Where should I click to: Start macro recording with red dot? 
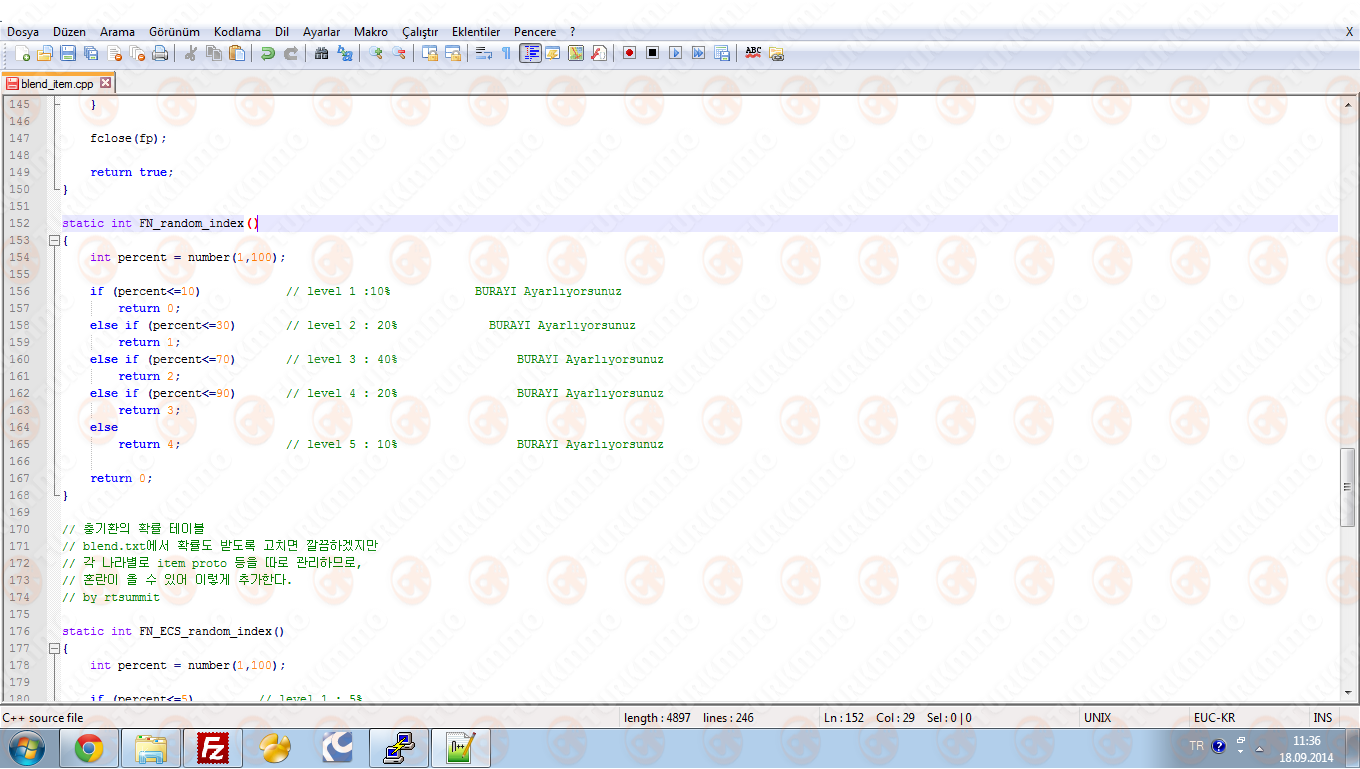(x=629, y=53)
